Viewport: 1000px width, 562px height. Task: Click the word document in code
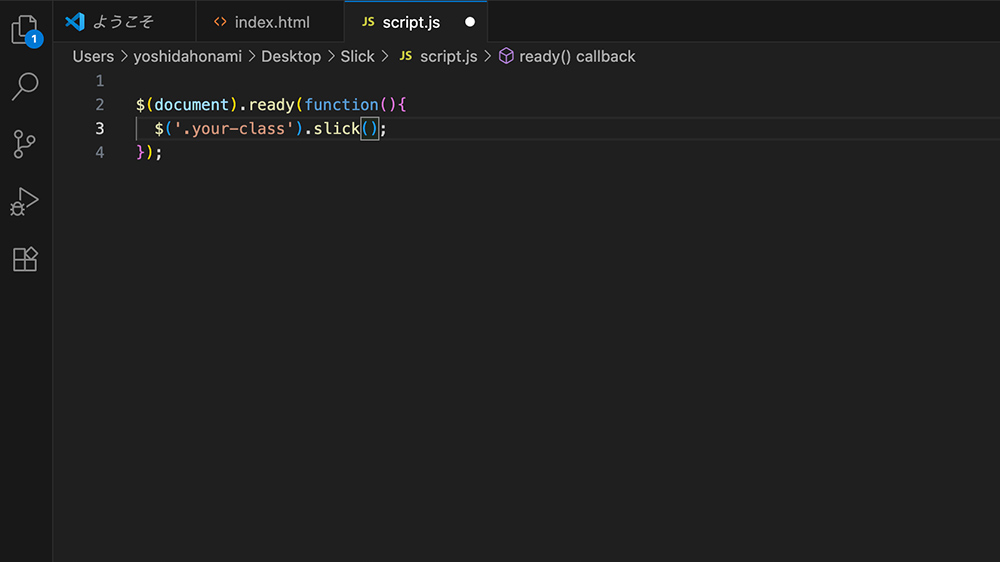pos(191,105)
